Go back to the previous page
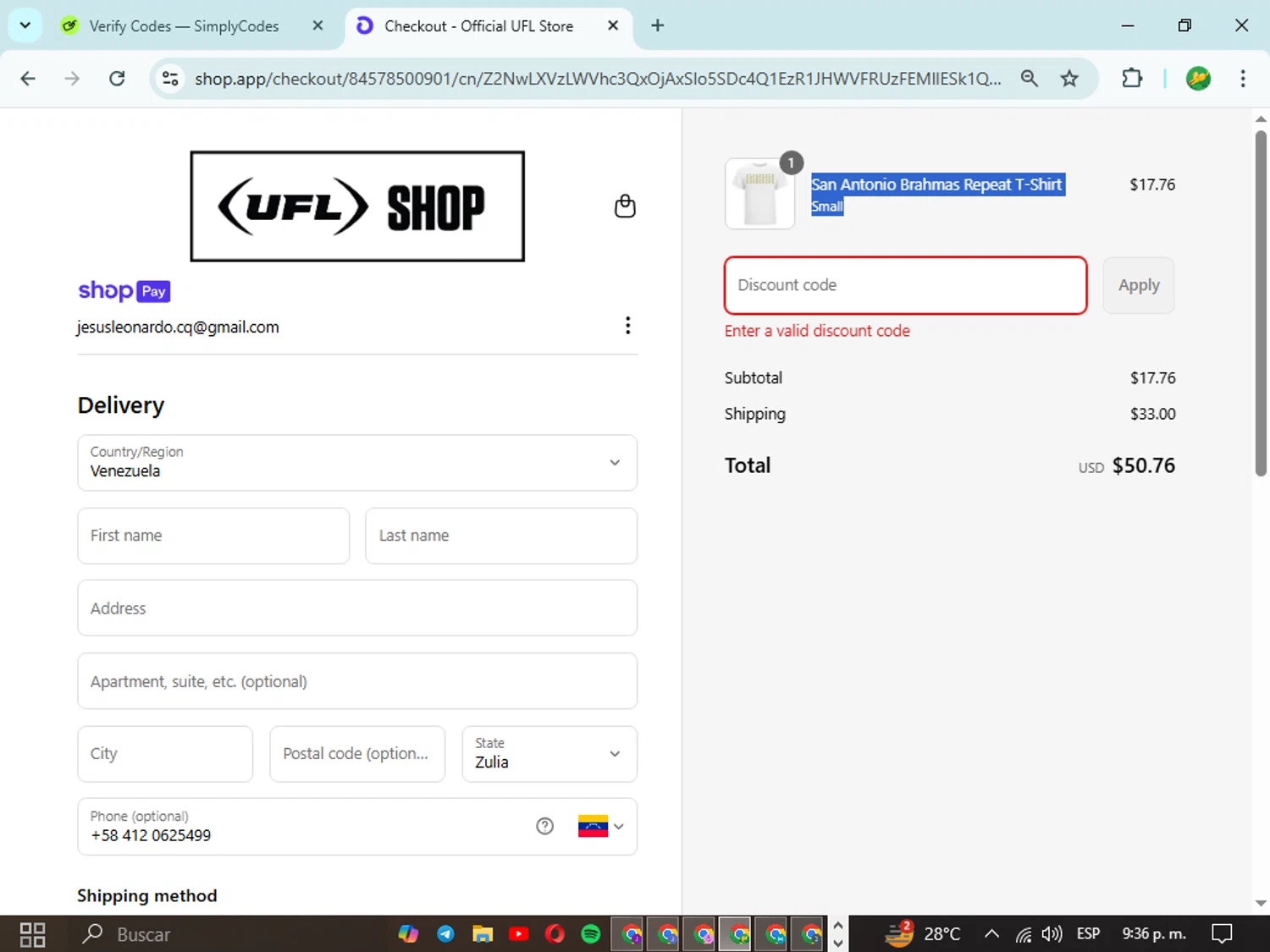Viewport: 1270px width, 952px height. (28, 79)
